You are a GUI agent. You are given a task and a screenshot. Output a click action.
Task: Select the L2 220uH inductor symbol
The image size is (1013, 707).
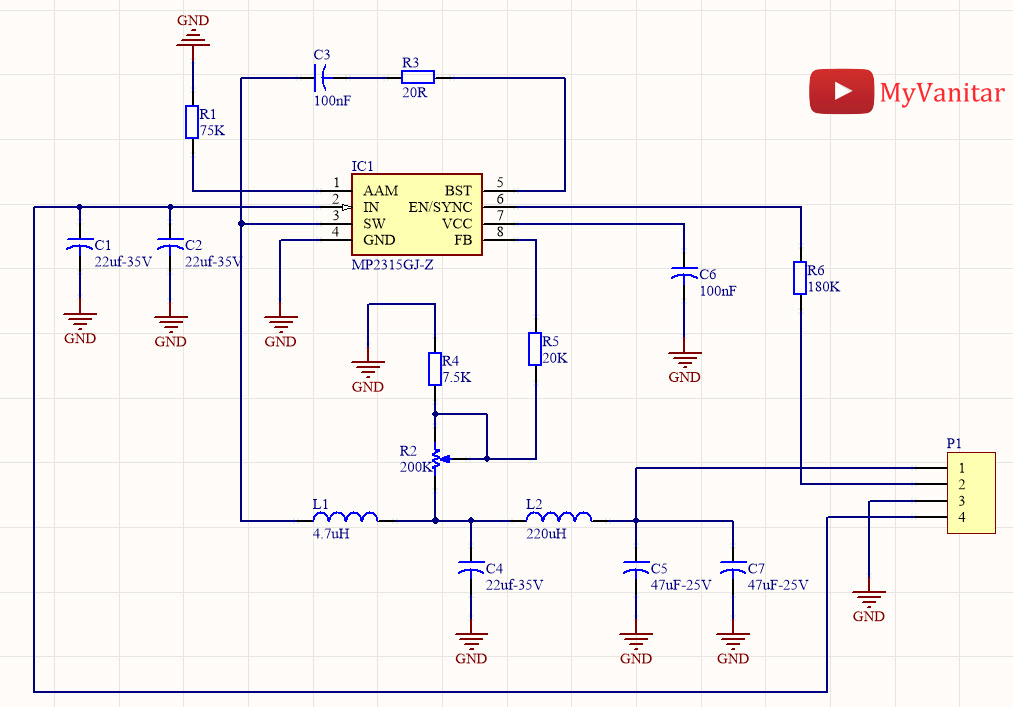[x=559, y=517]
